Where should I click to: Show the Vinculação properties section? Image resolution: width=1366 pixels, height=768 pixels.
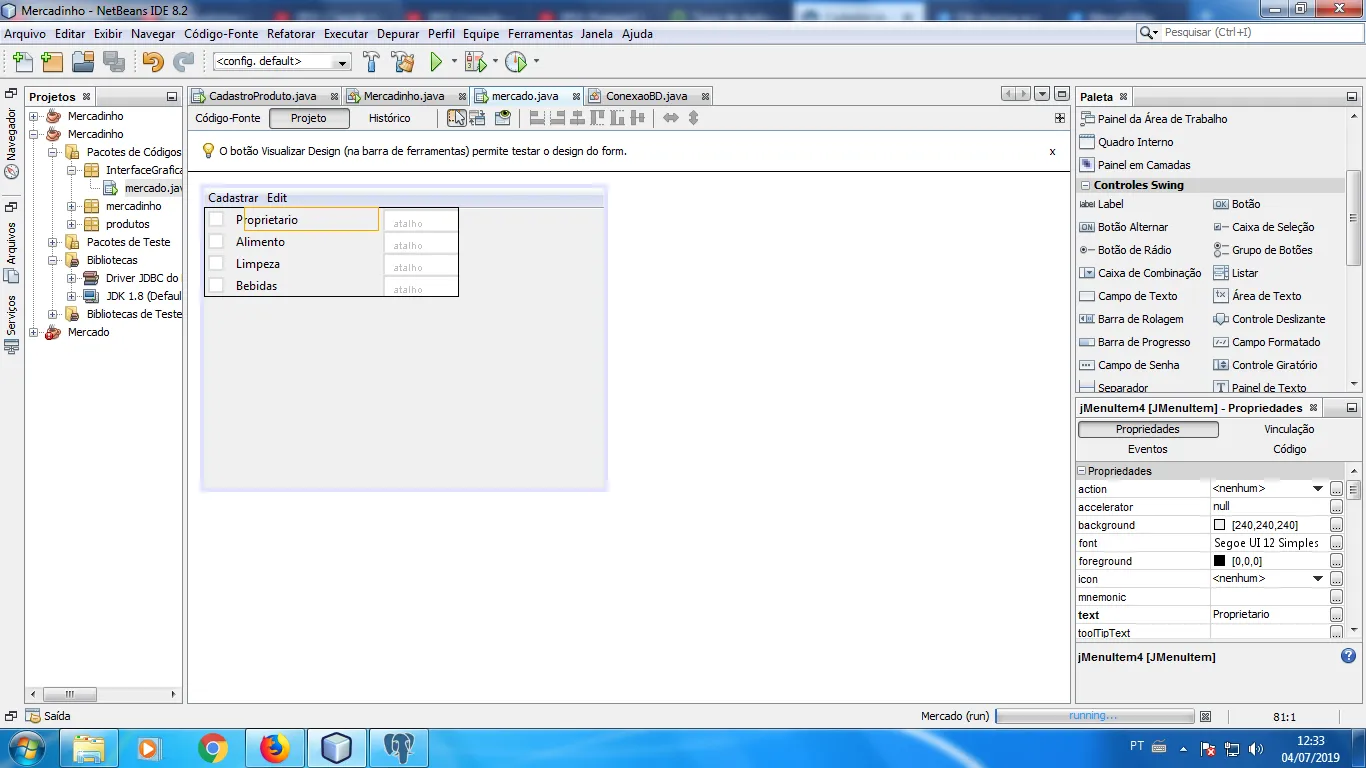click(x=1289, y=429)
